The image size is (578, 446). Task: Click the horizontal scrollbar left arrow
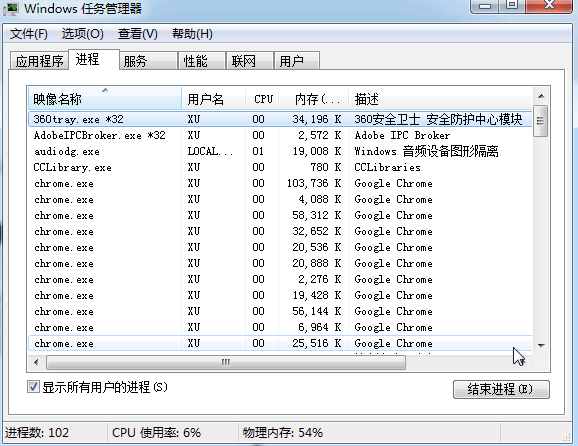[x=36, y=362]
